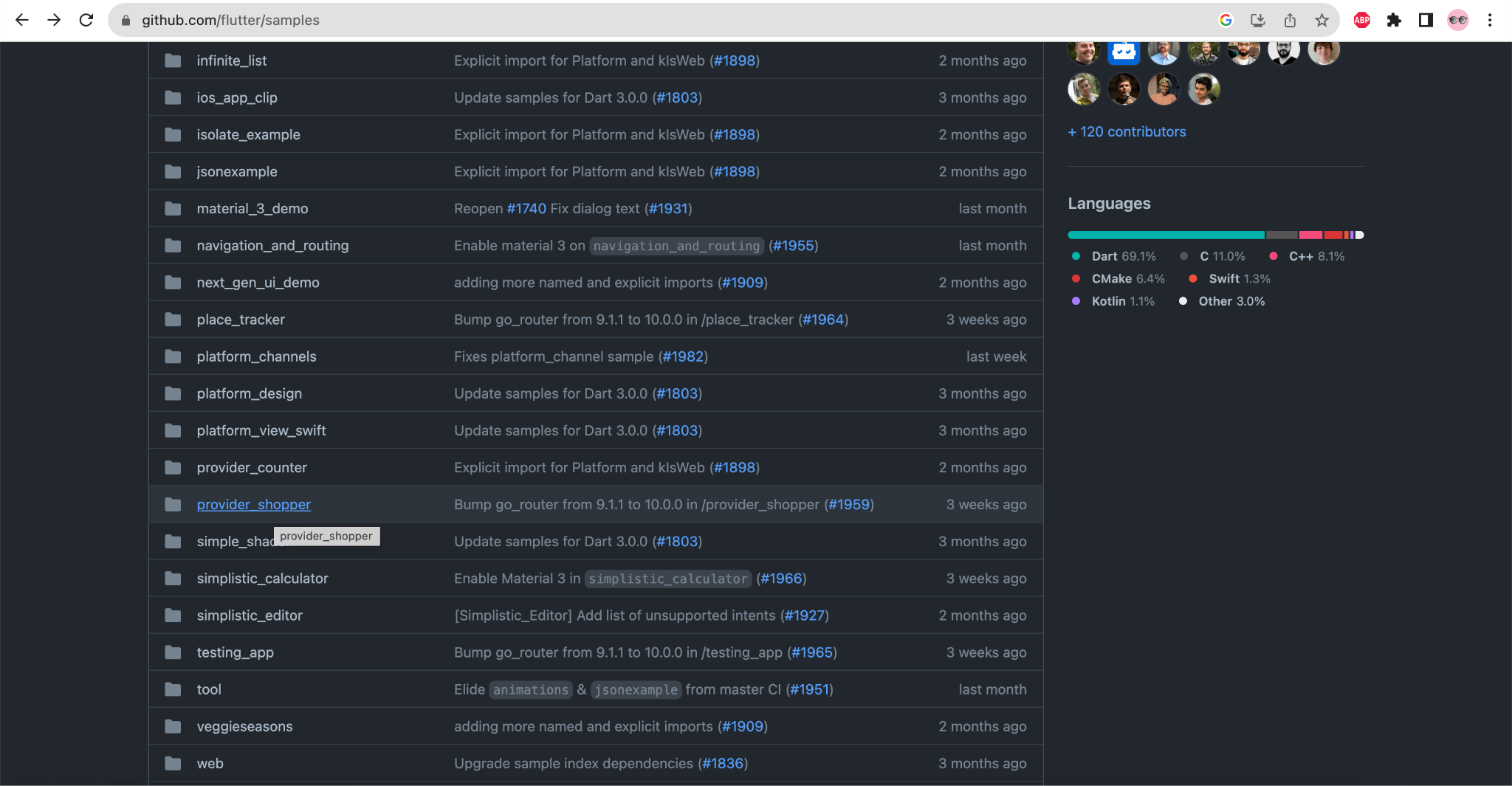Select Kotlin 1.1% language entry
Image resolution: width=1512 pixels, height=786 pixels.
pos(1113,301)
